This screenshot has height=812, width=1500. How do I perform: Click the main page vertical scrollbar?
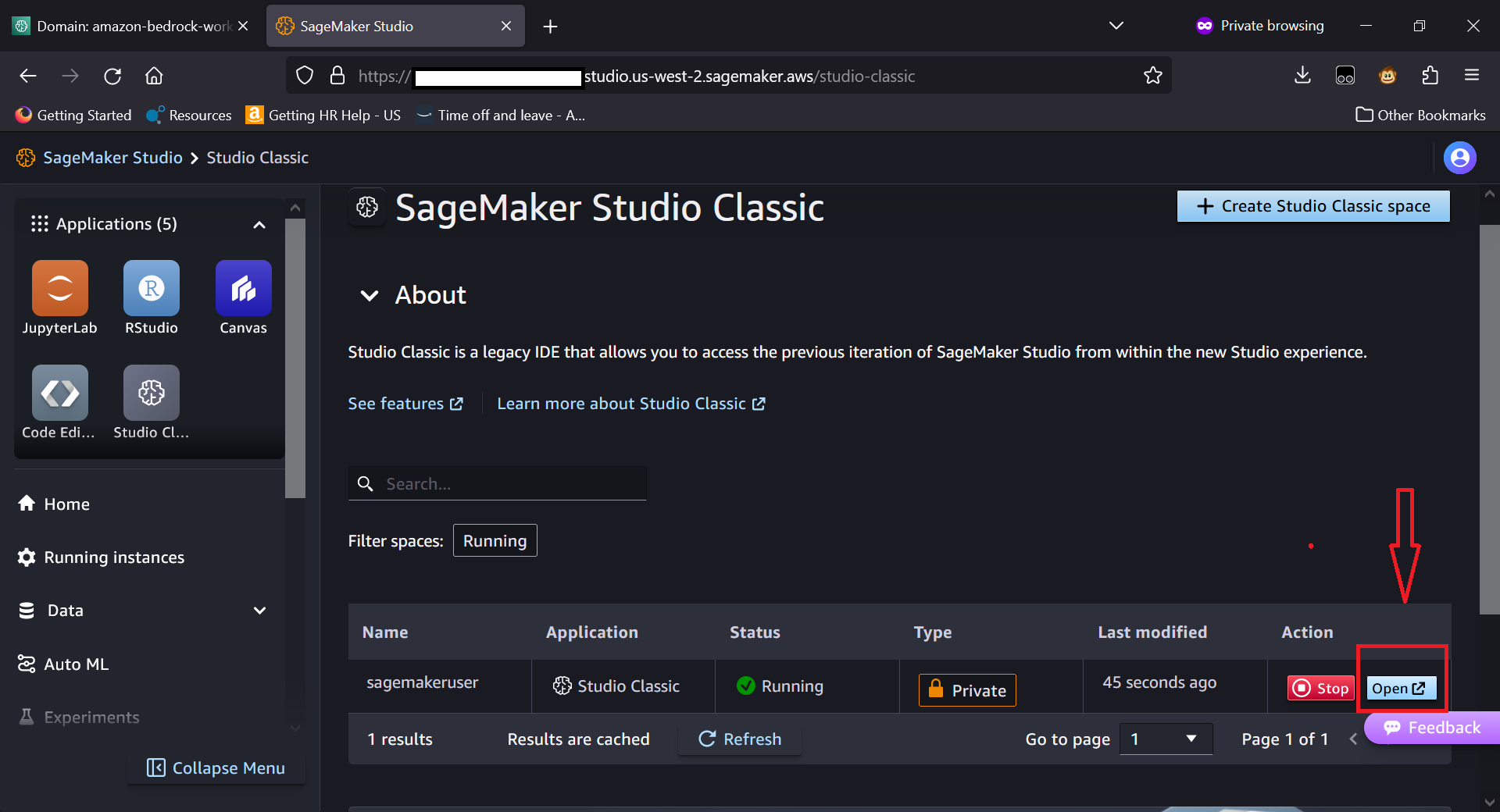click(x=1489, y=419)
